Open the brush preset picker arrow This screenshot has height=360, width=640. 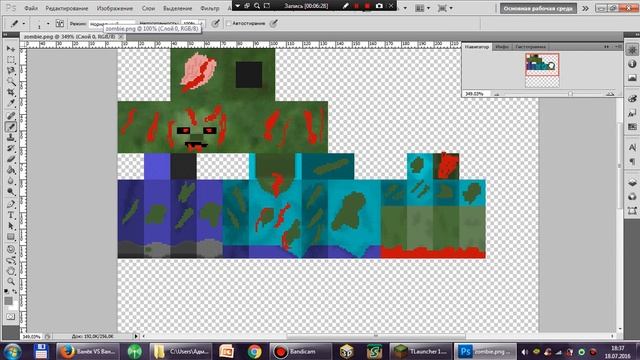tap(48, 24)
